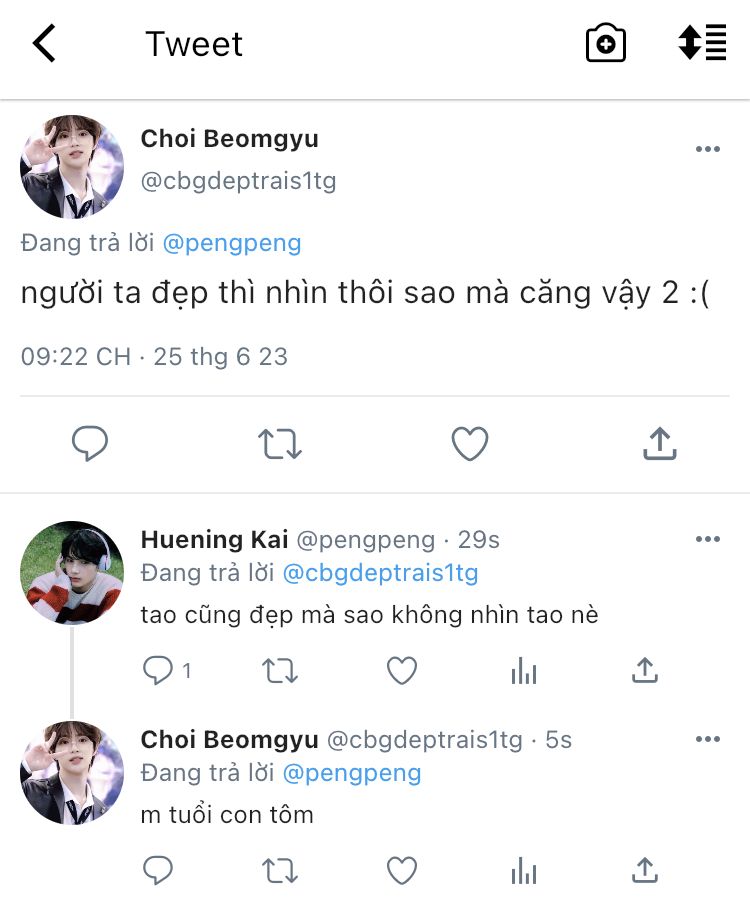Open more options on Huening Kai's reply
Viewport: 750px width, 903px height.
tap(707, 540)
